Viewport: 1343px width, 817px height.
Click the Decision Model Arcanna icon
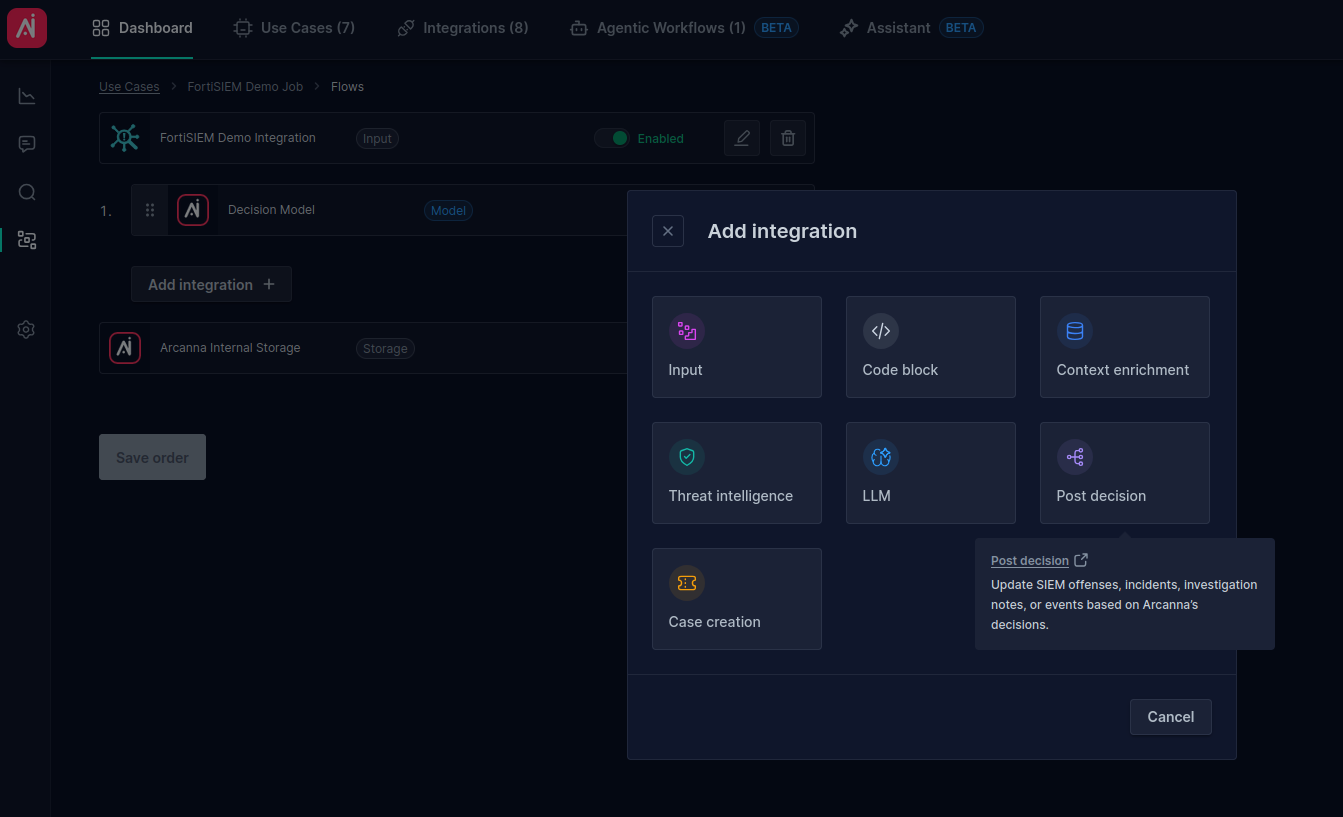(193, 210)
